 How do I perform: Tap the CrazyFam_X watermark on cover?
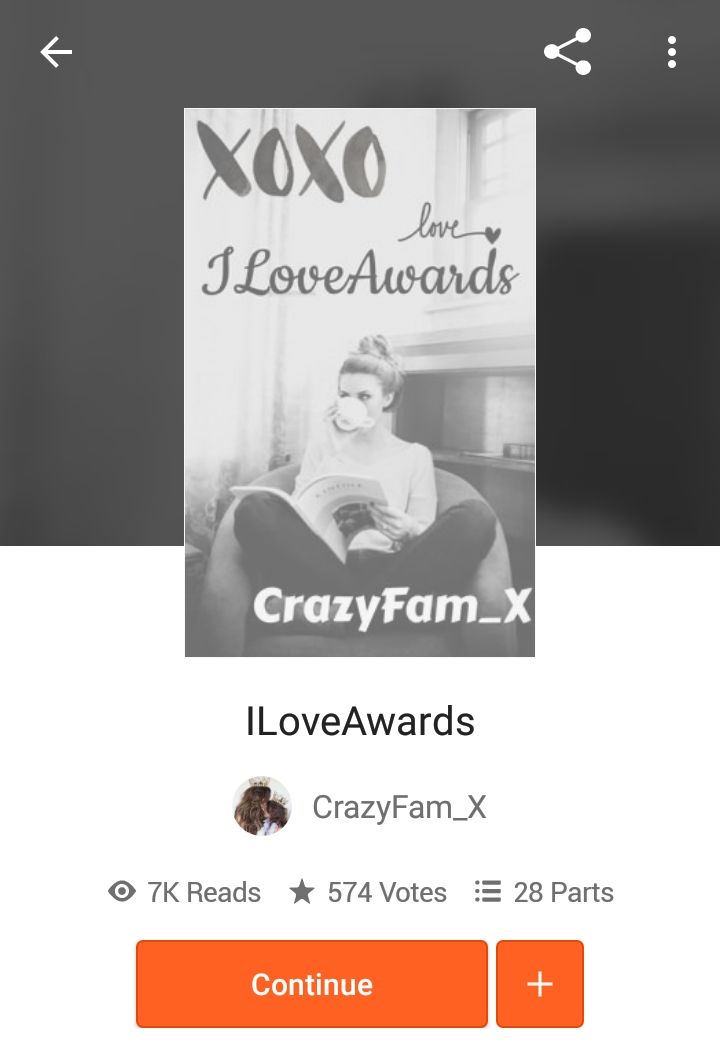pyautogui.click(x=392, y=606)
